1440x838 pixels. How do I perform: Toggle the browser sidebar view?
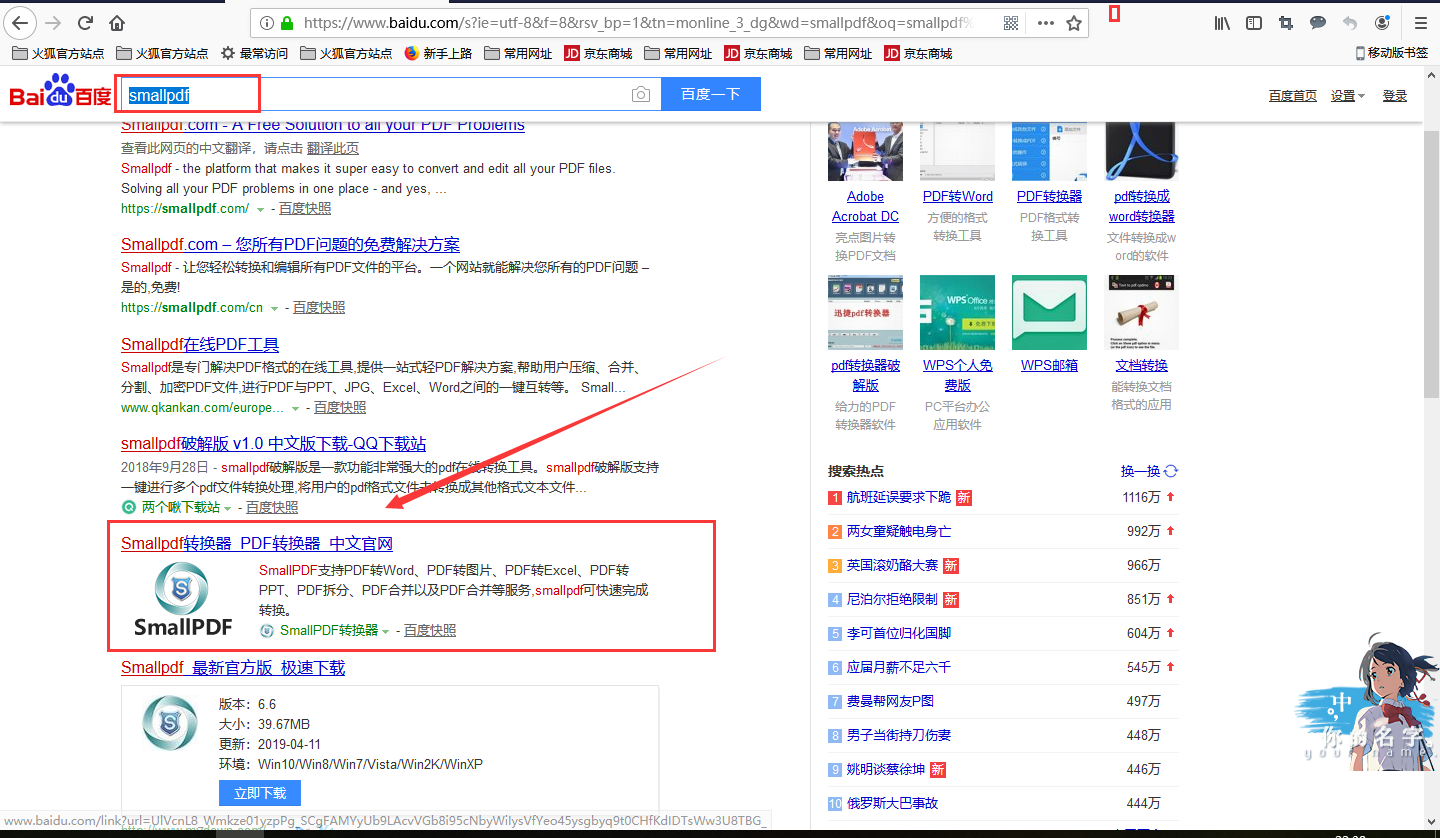1254,22
